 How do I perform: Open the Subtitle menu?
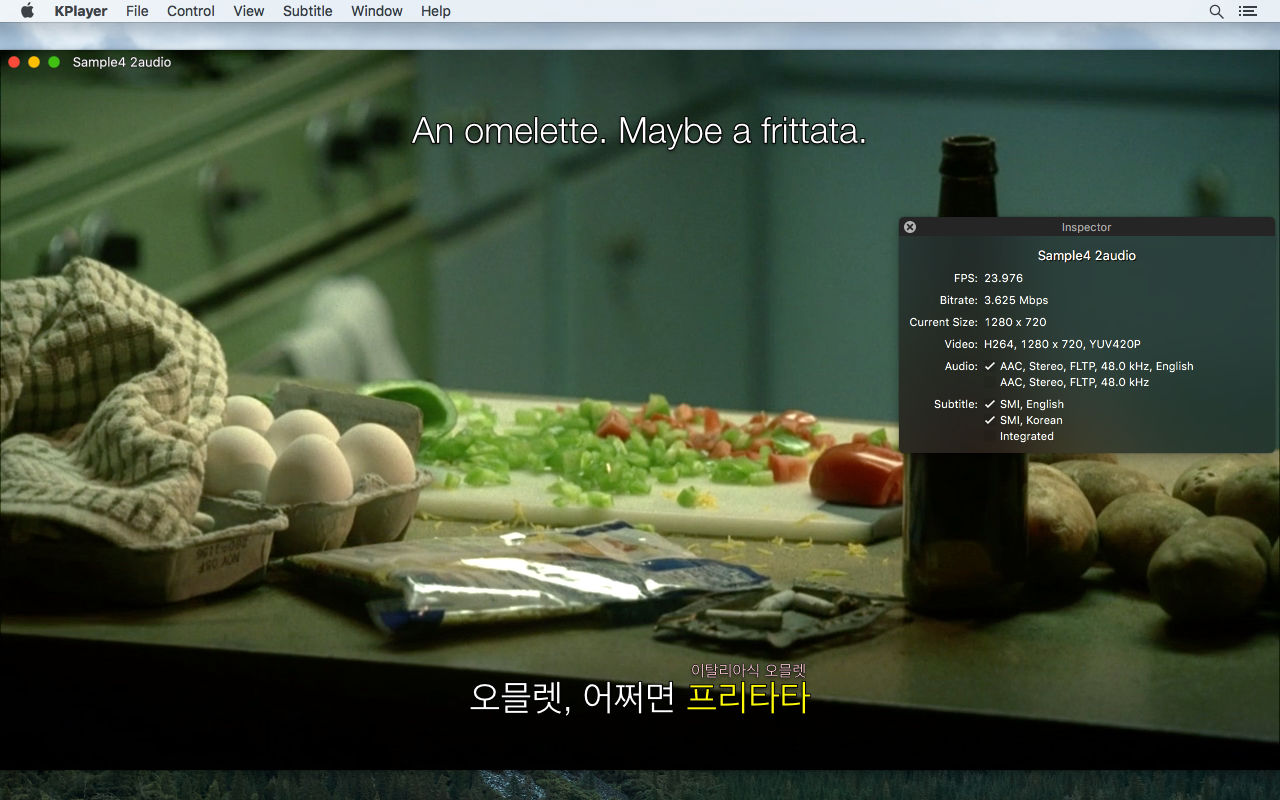(x=308, y=11)
